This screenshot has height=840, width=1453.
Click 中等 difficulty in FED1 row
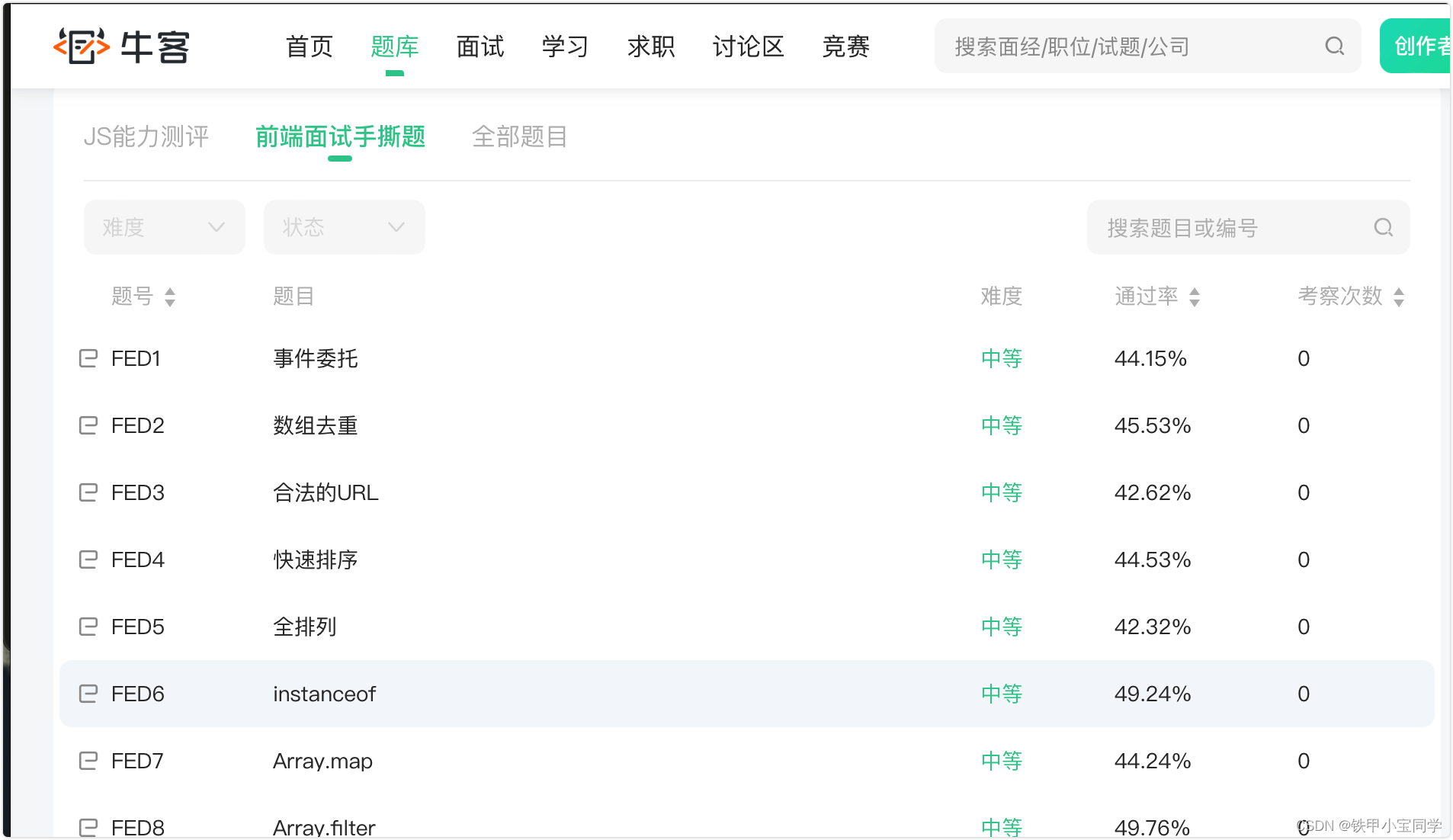[x=1002, y=358]
